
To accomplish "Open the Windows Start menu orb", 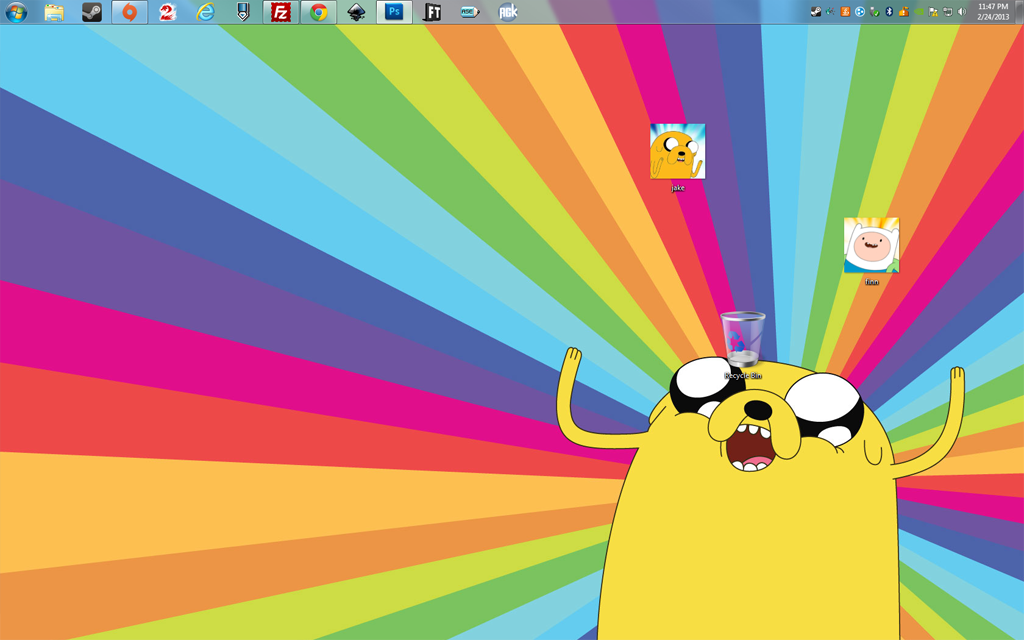I will 16,12.
